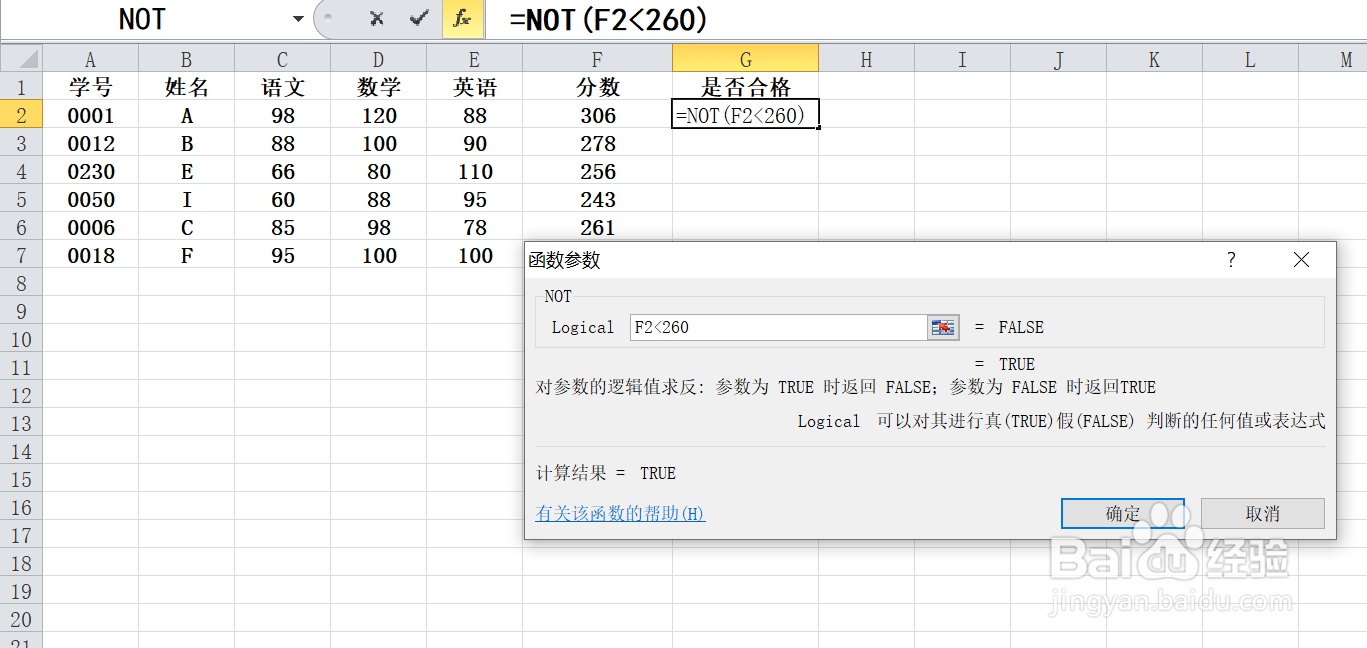The width and height of the screenshot is (1367, 648).
Task: Click the student ID 0050 cell
Action: (90, 199)
